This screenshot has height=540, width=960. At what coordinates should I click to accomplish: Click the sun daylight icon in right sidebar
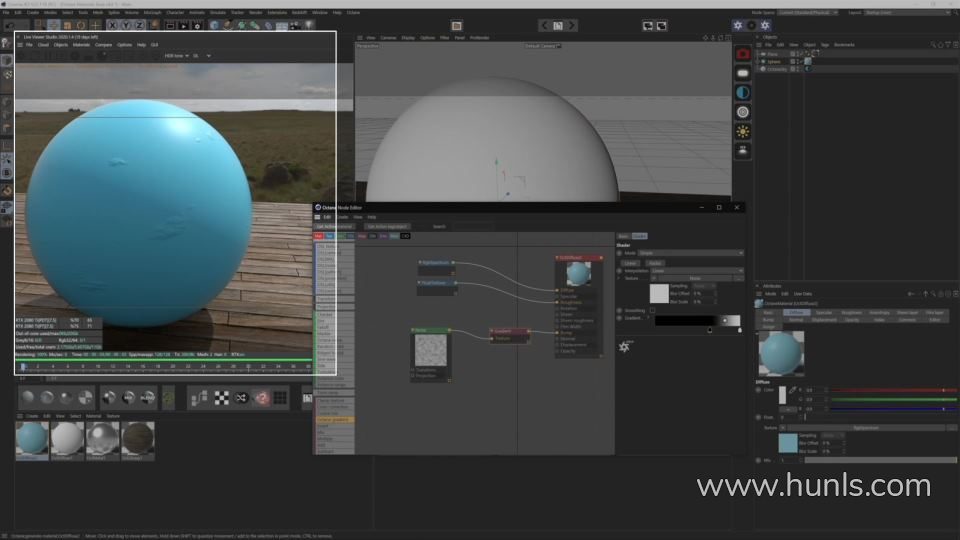point(743,131)
